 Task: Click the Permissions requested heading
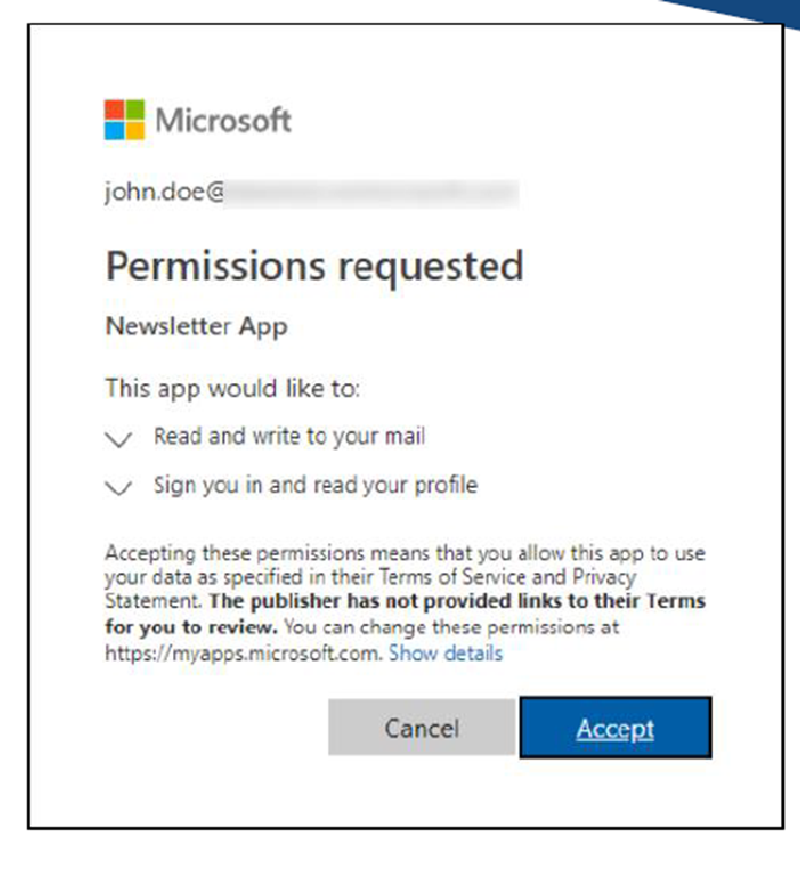315,267
